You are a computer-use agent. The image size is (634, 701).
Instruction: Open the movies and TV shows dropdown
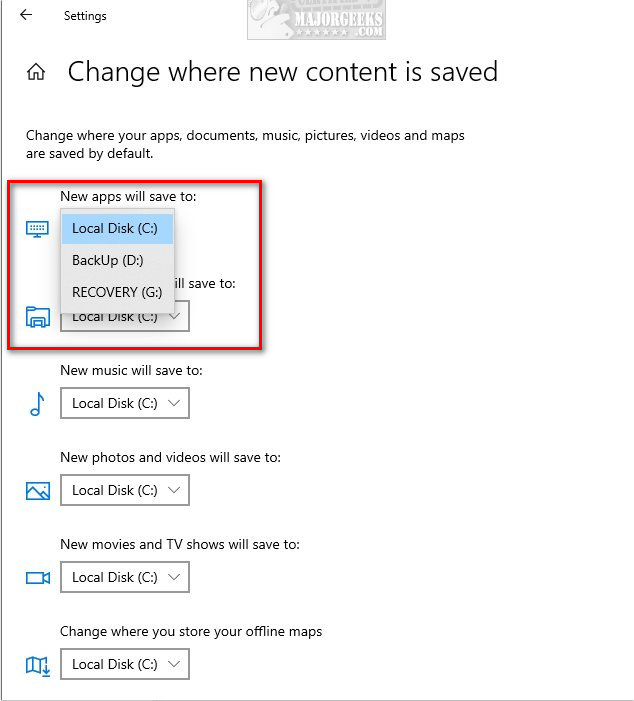point(125,578)
